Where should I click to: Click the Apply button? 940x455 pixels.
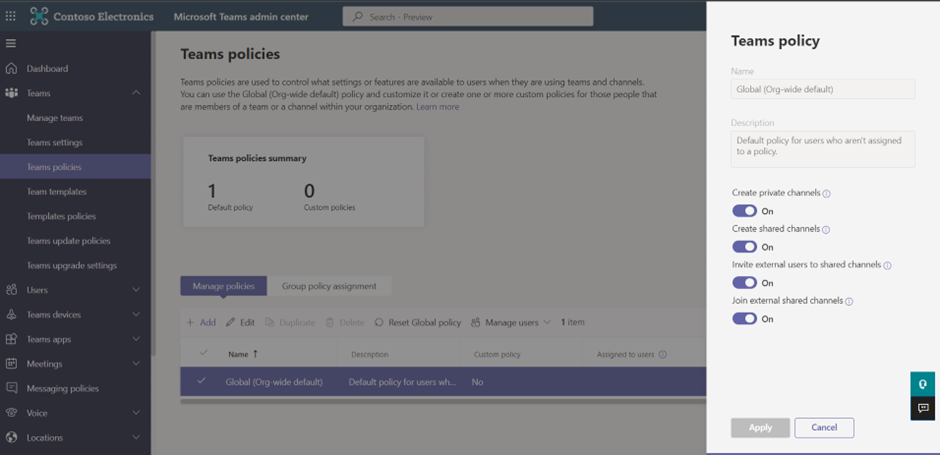click(x=760, y=427)
